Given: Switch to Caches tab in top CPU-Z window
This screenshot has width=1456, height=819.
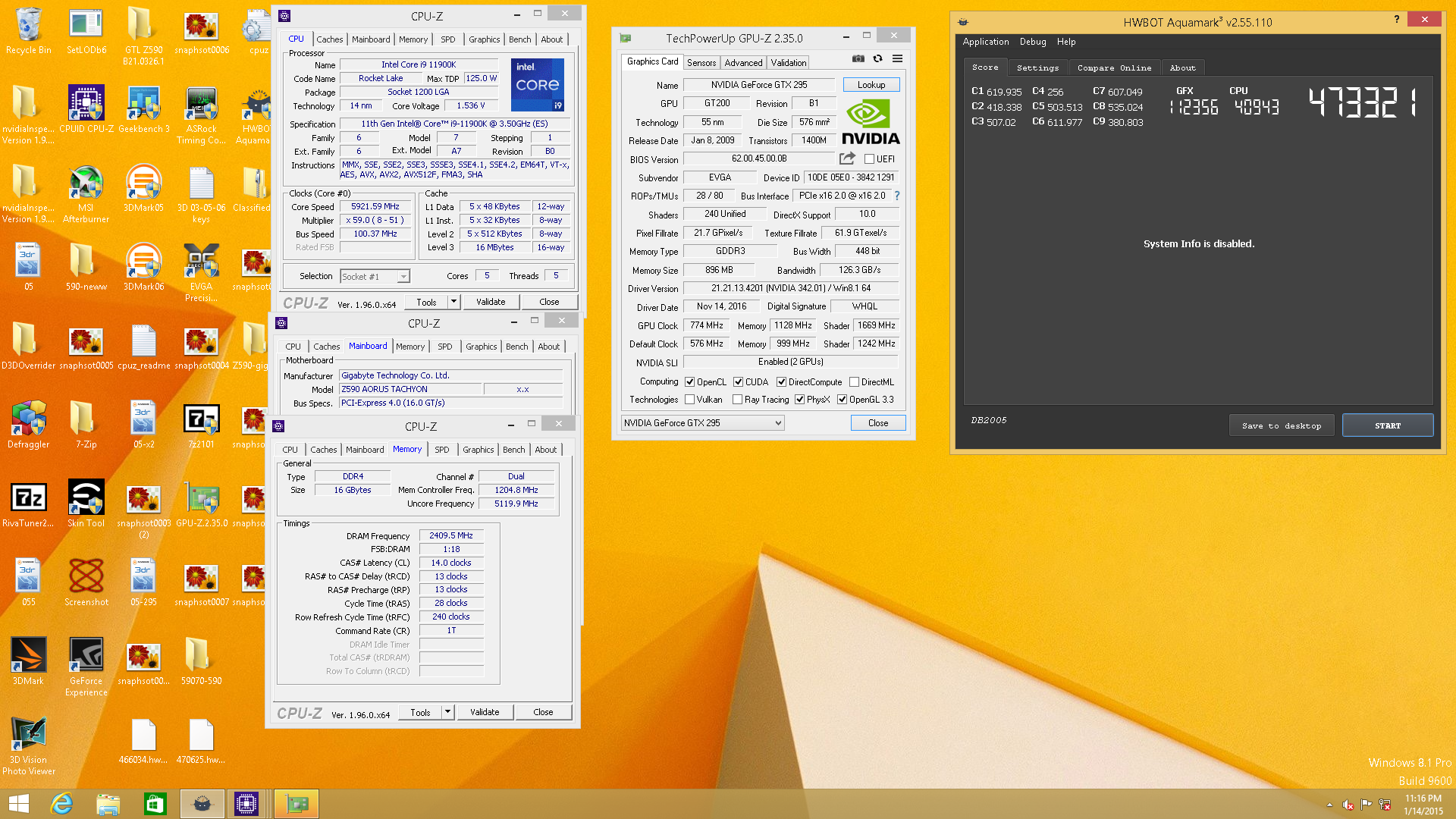Looking at the screenshot, I should point(330,39).
